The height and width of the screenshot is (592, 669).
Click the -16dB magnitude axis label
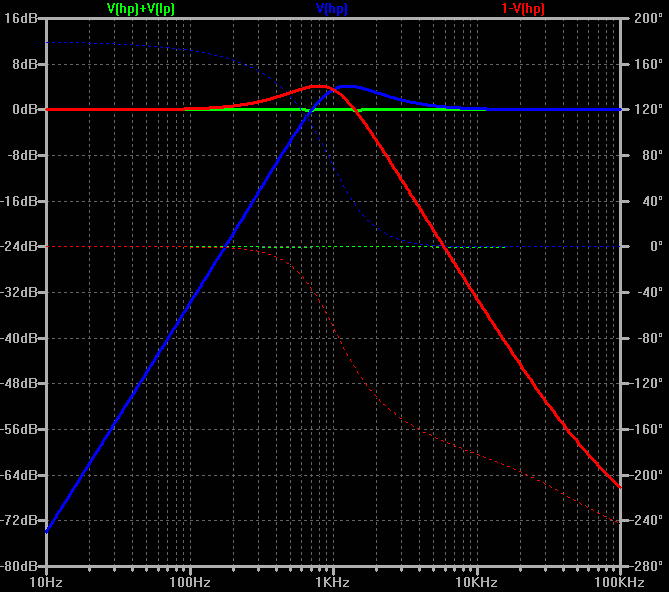coord(19,201)
